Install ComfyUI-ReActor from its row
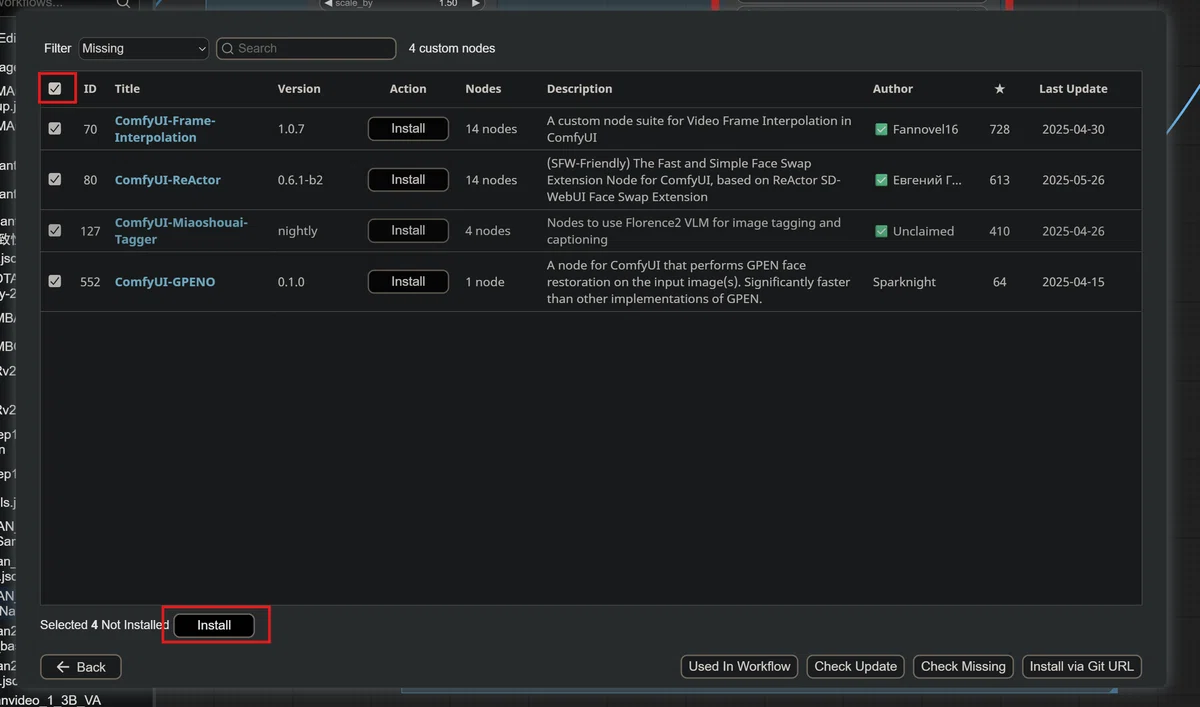This screenshot has width=1200, height=707. 408,180
